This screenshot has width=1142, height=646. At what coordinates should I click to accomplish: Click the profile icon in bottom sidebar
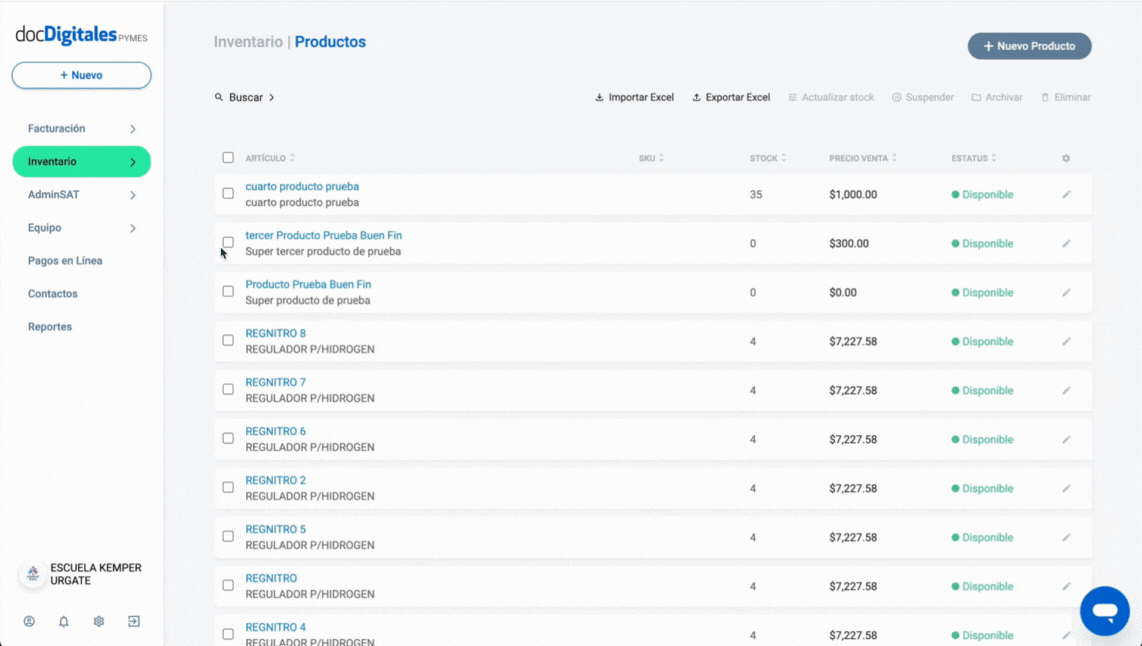[x=29, y=621]
